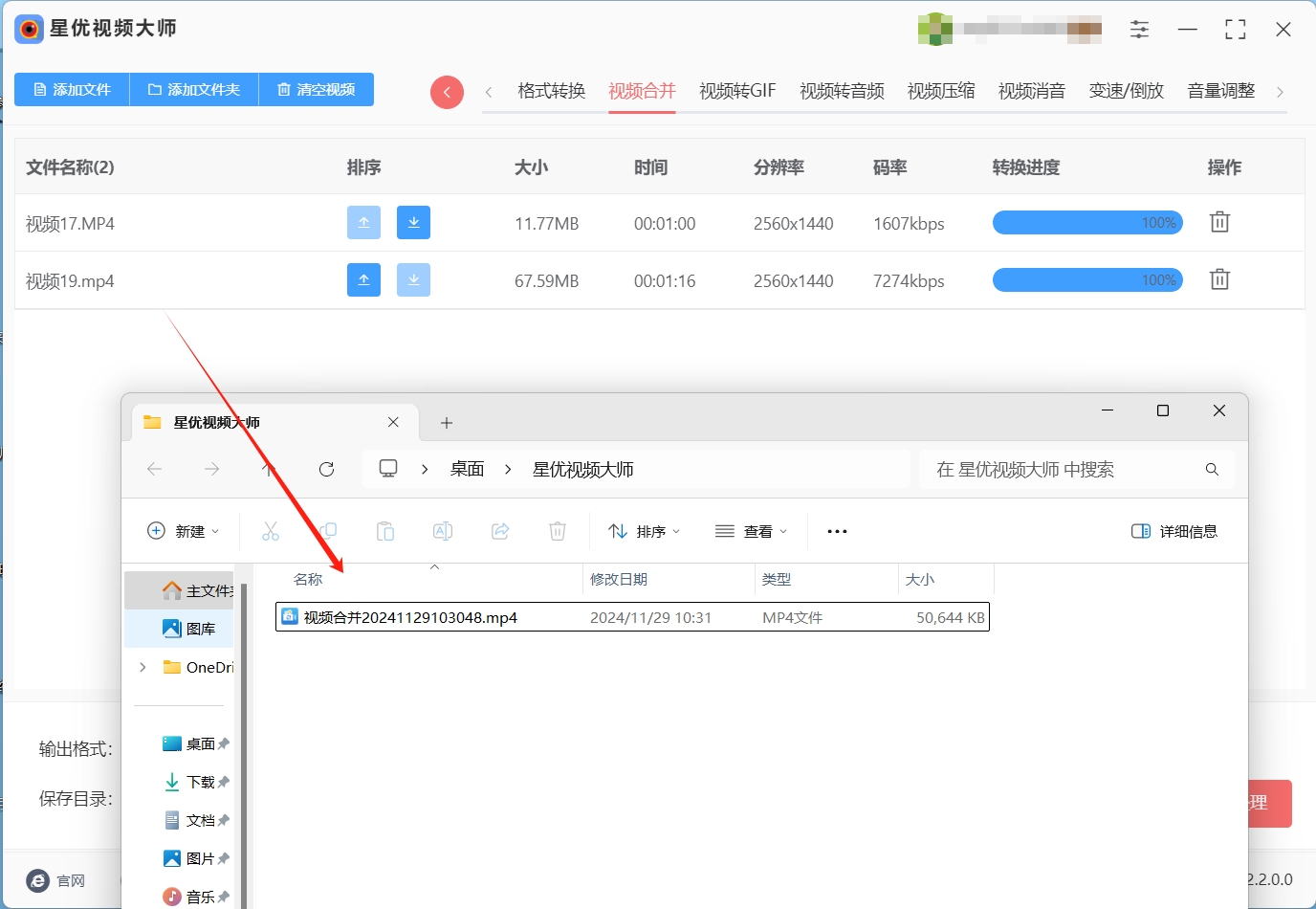
Task: Click the 官网 link at bottom left
Action: point(57,880)
